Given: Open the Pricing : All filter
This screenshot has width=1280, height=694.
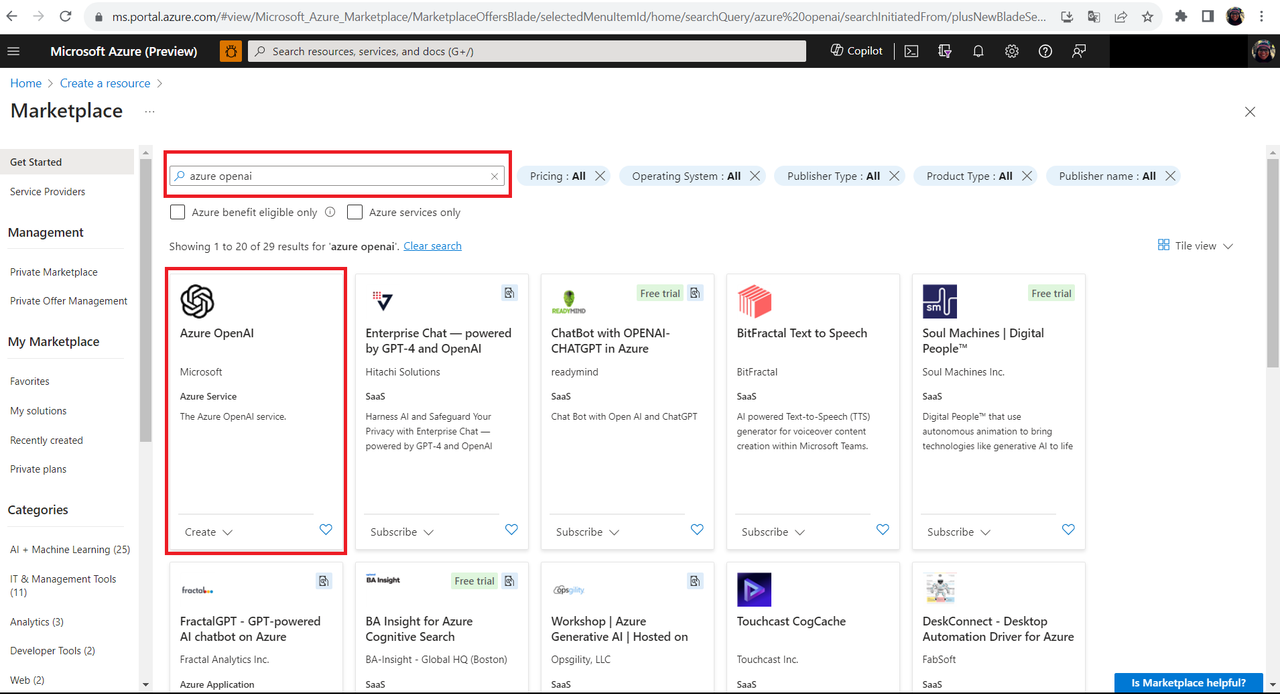Looking at the screenshot, I should point(558,176).
